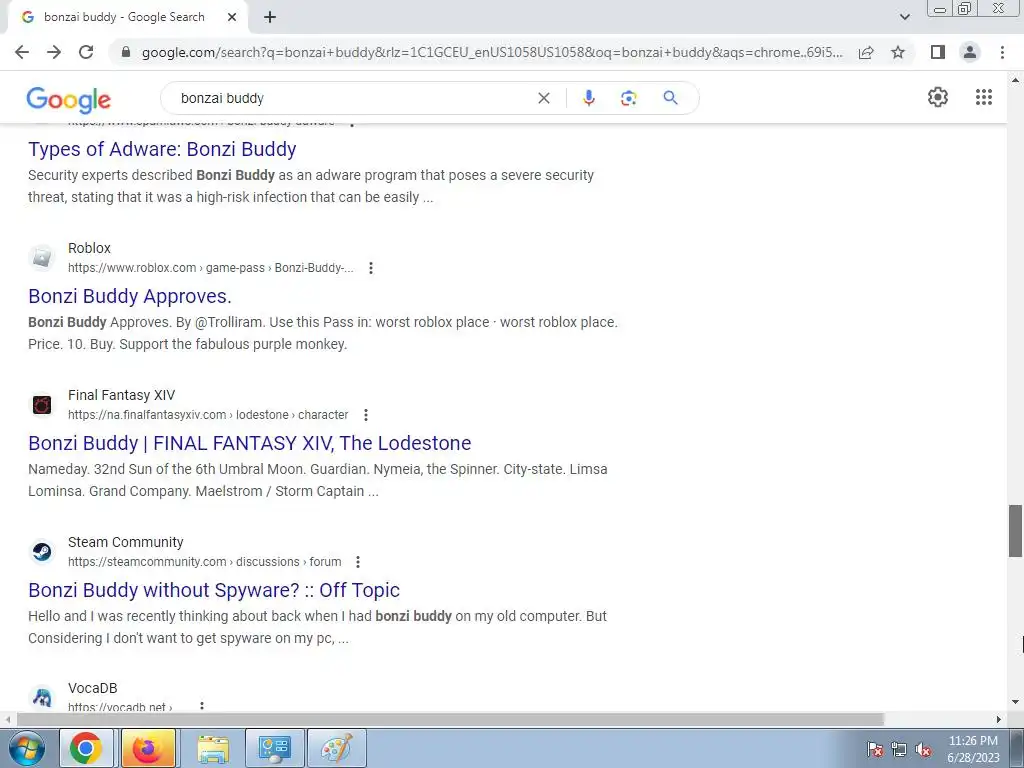
Task: Click the scrollbar down arrow
Action: click(1015, 702)
